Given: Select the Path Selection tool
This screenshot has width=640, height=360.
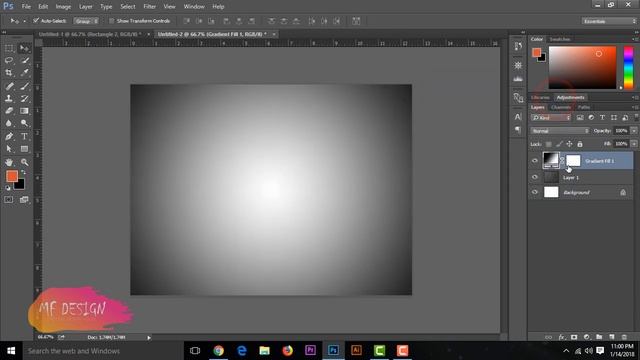Looking at the screenshot, I should pos(9,149).
